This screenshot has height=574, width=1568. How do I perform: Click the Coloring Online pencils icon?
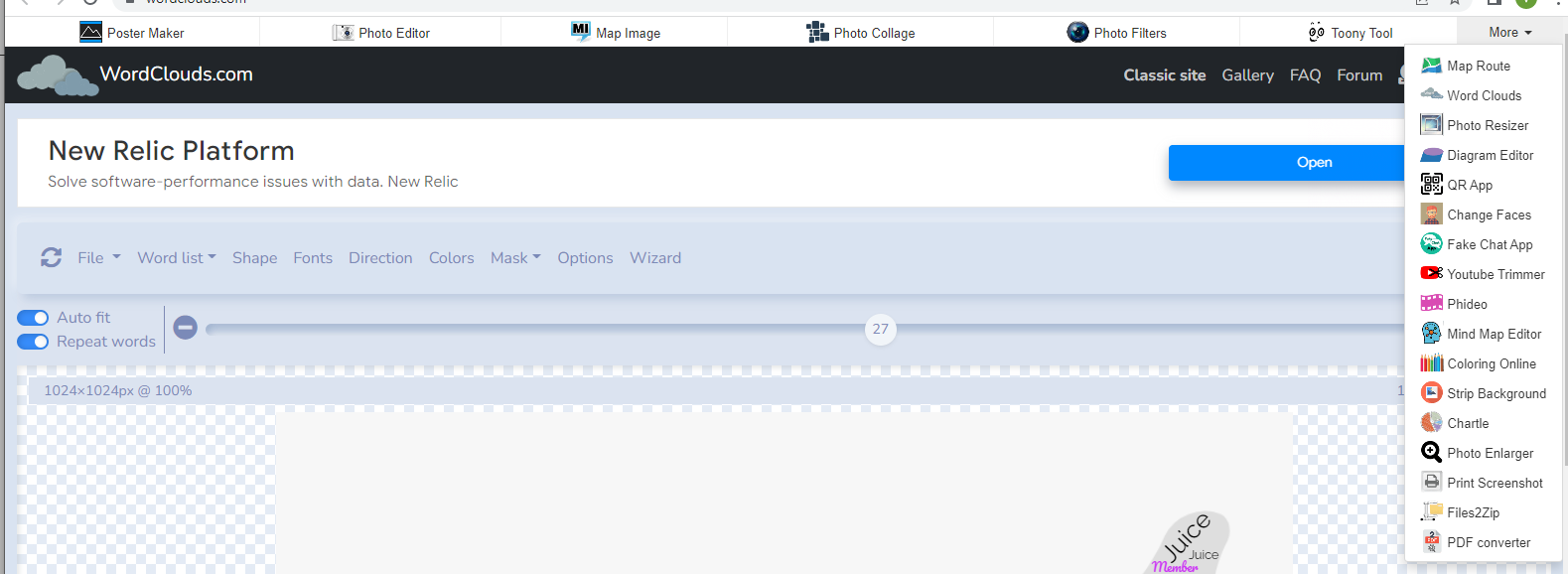pos(1431,362)
